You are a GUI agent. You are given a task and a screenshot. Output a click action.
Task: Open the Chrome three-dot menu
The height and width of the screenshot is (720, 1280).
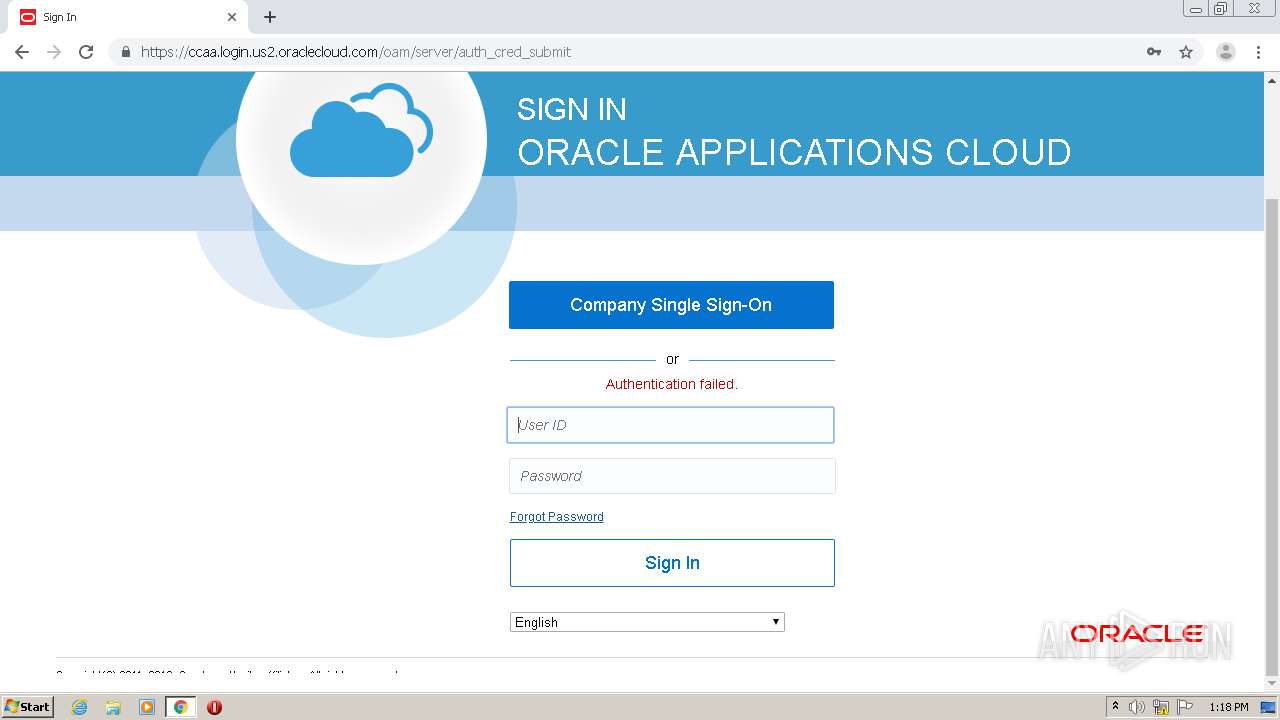(x=1258, y=52)
